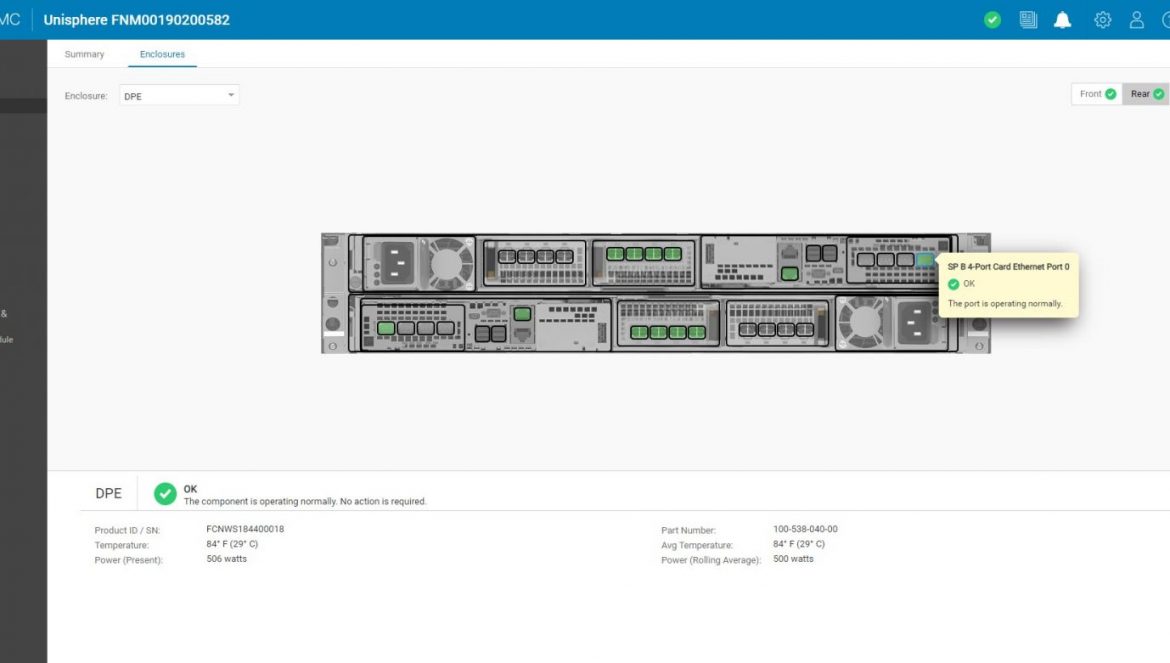The width and height of the screenshot is (1170, 663).
Task: Click the serial number FCNWS184400018
Action: (245, 530)
